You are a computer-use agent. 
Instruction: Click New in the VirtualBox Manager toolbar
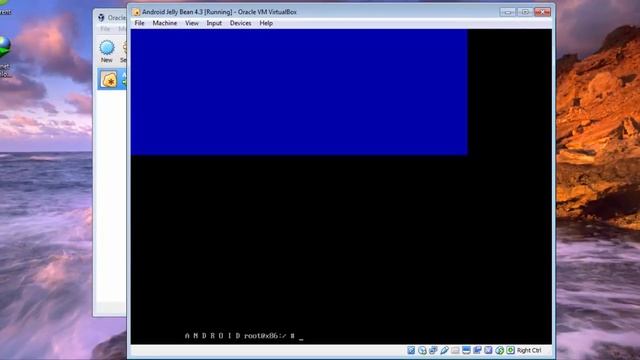click(x=107, y=51)
